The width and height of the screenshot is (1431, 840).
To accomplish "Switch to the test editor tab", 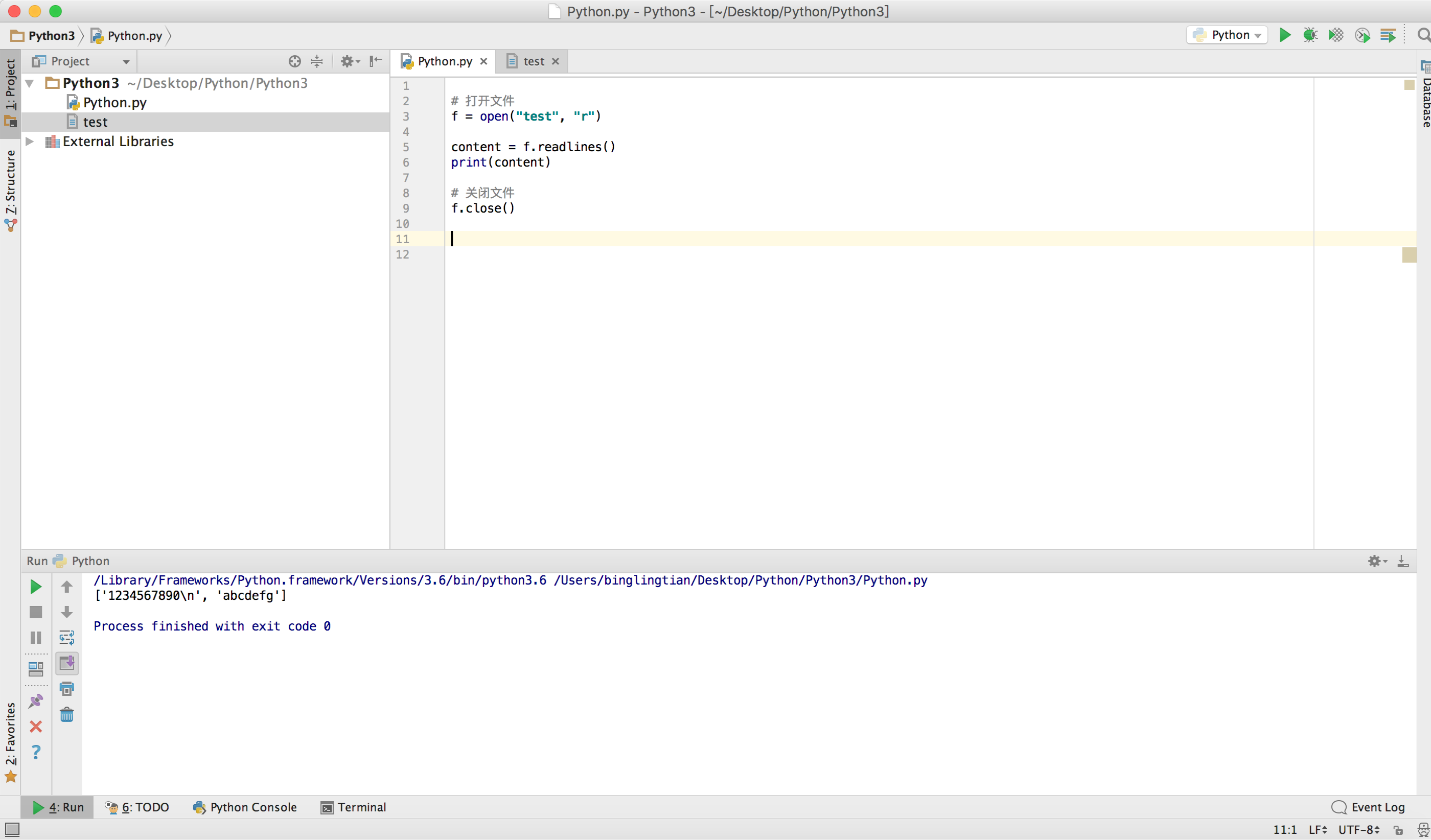I will pyautogui.click(x=533, y=61).
